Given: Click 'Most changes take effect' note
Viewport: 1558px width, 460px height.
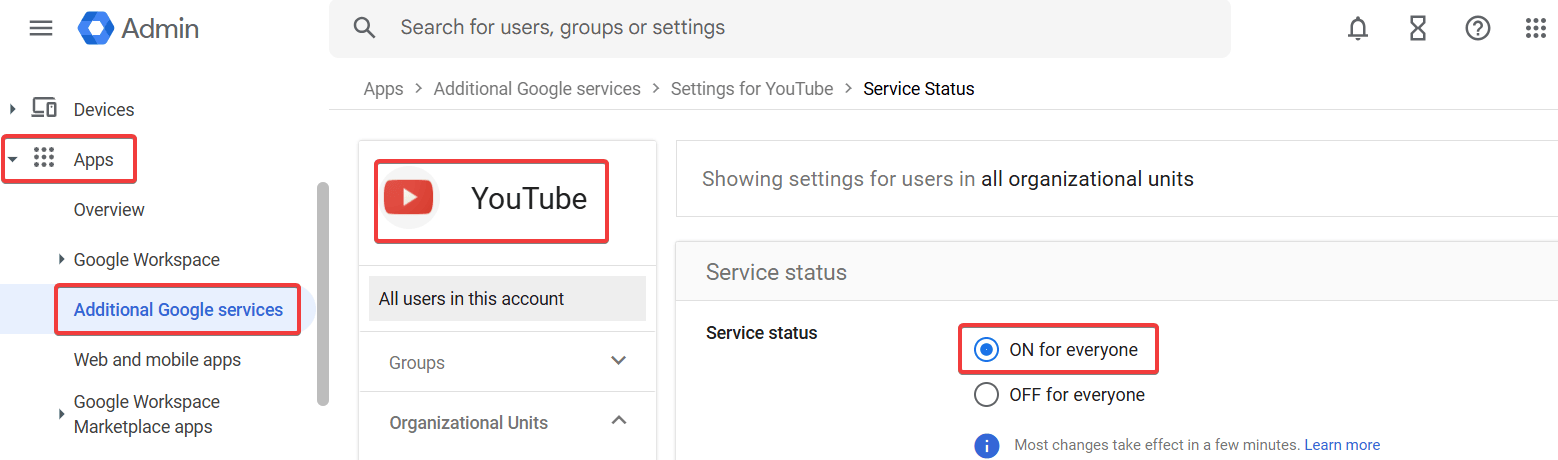Looking at the screenshot, I should [1157, 445].
